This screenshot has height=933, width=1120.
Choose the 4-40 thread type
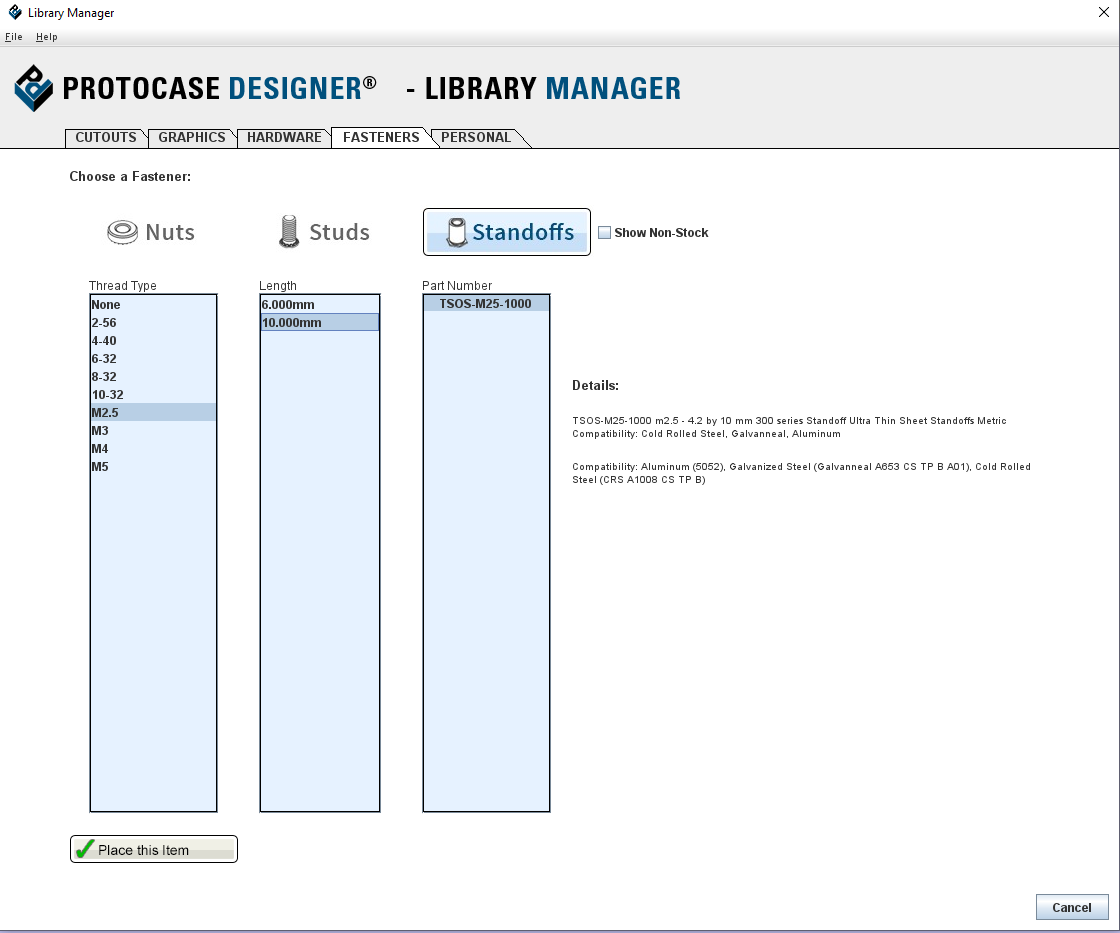[x=104, y=341]
